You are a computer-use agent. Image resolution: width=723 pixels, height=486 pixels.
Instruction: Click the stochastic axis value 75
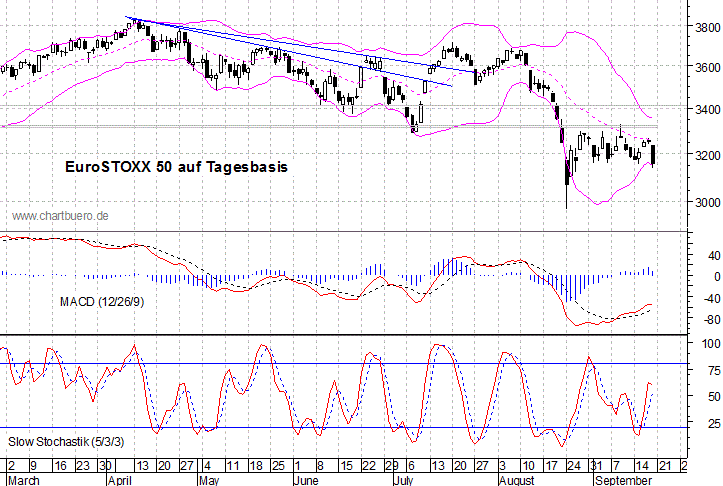pyautogui.click(x=714, y=371)
